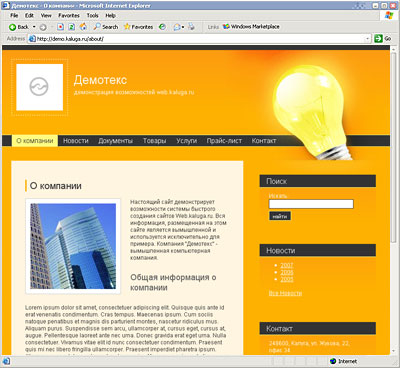400x368 pixels.
Task: Open the File menu
Action: pos(14,15)
